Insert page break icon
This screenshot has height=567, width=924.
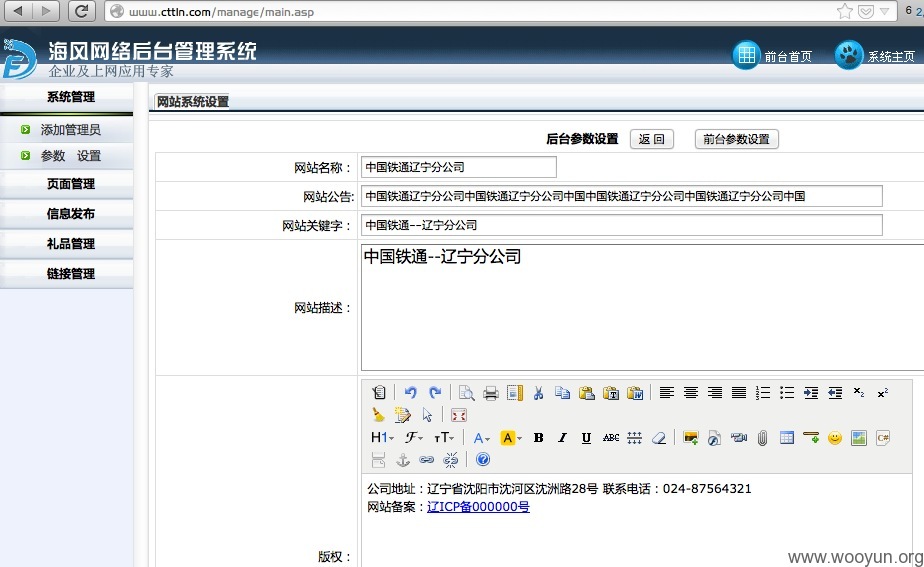click(x=378, y=460)
